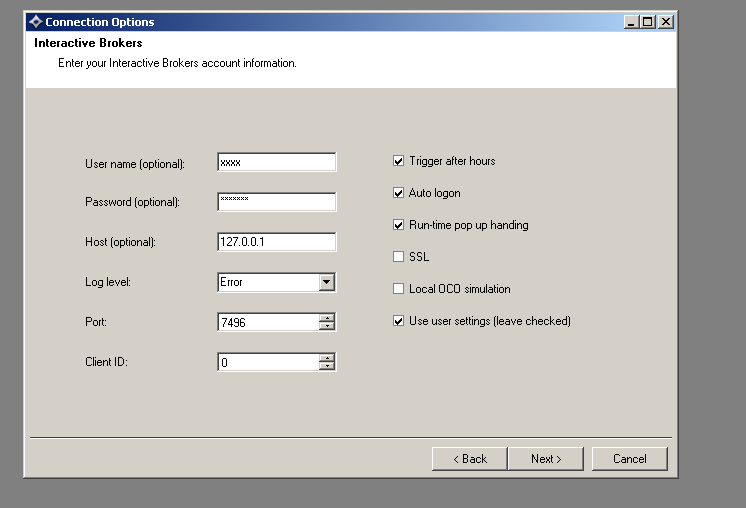Cancel the connection setup

629,459
